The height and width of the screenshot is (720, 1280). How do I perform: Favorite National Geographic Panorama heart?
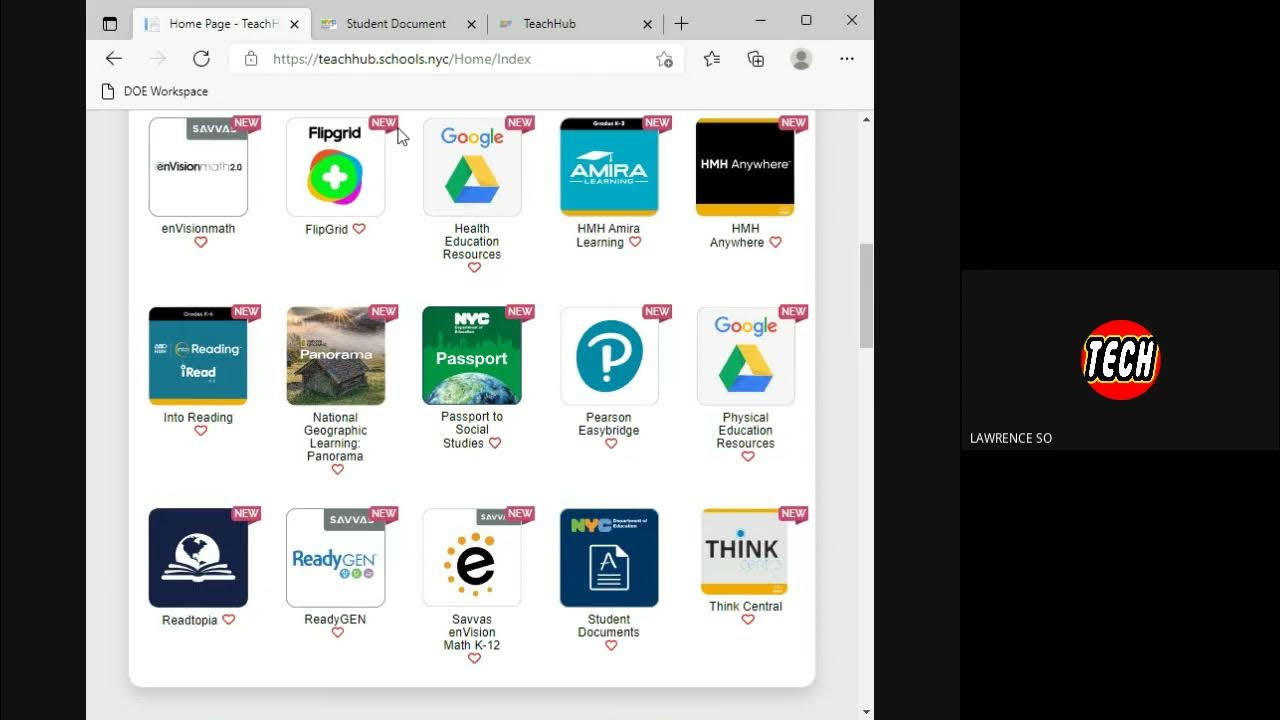point(338,470)
